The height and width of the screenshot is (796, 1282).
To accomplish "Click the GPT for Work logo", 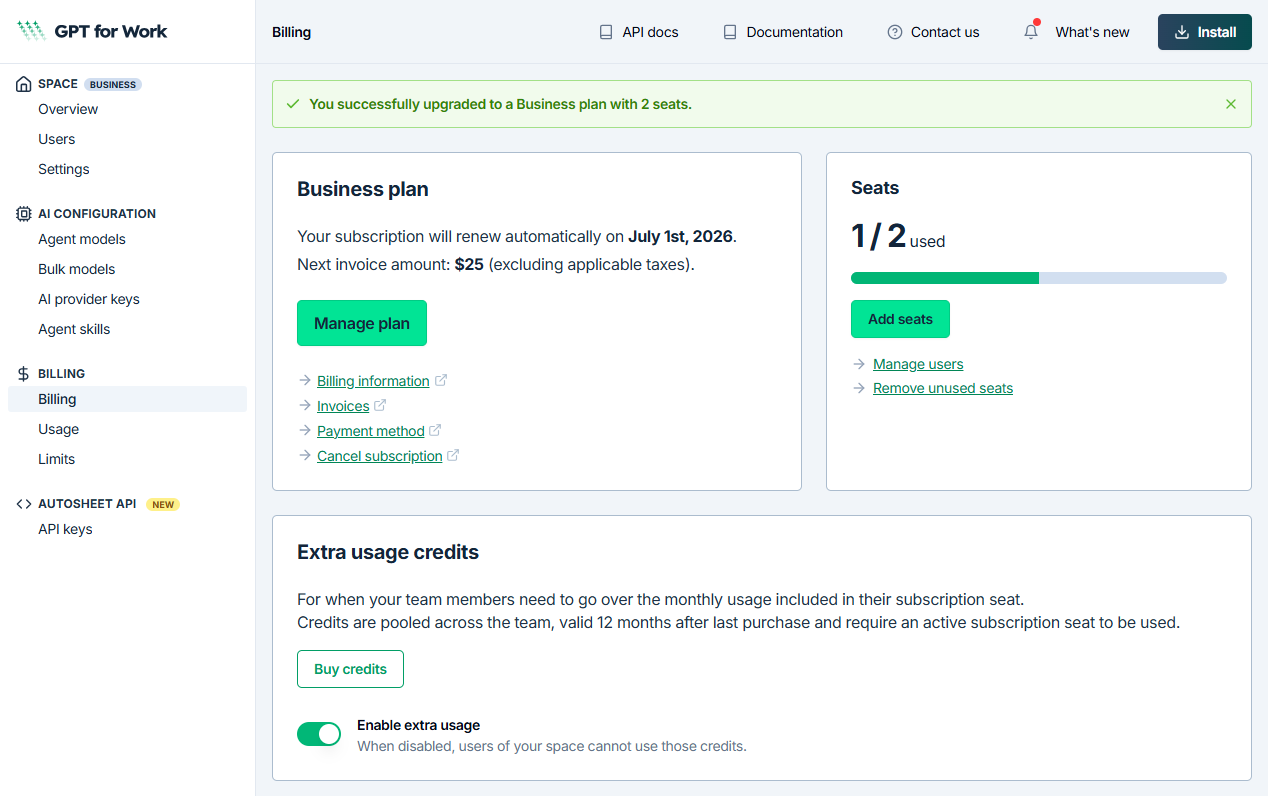I will pyautogui.click(x=92, y=31).
